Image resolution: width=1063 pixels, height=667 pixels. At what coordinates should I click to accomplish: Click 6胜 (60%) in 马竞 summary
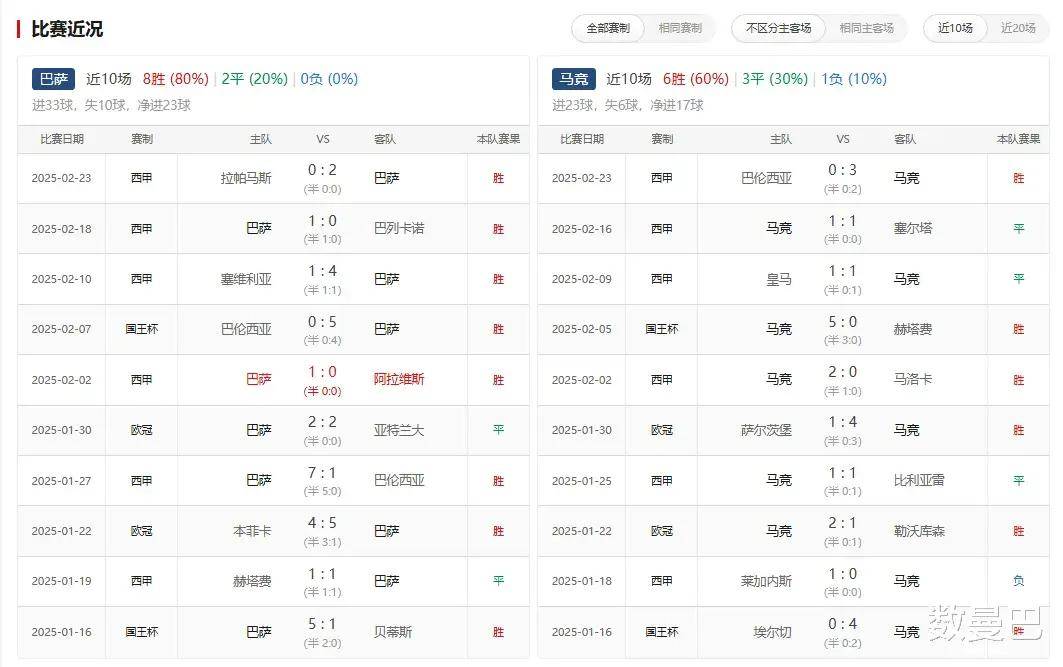[x=696, y=79]
